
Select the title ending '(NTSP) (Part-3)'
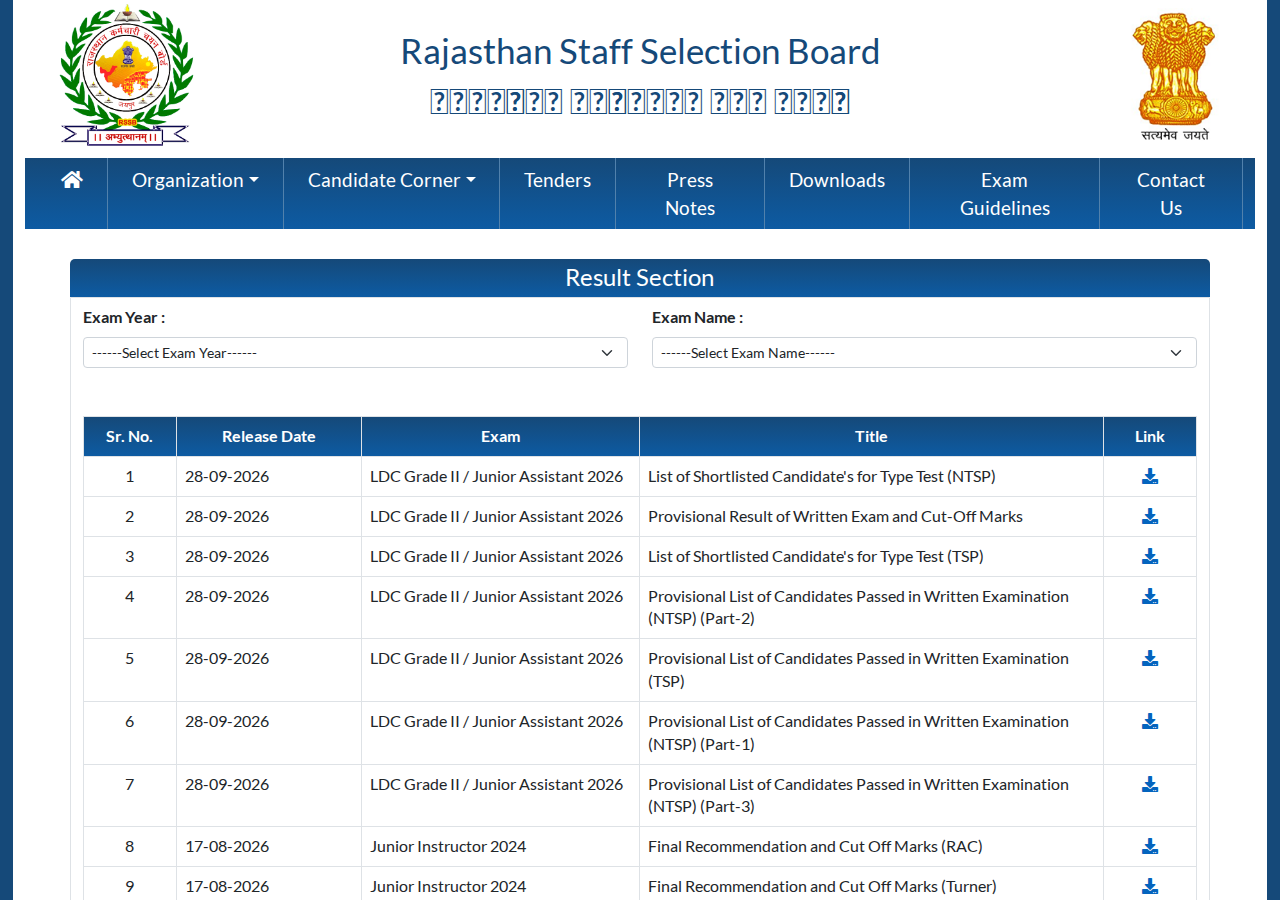pos(858,795)
